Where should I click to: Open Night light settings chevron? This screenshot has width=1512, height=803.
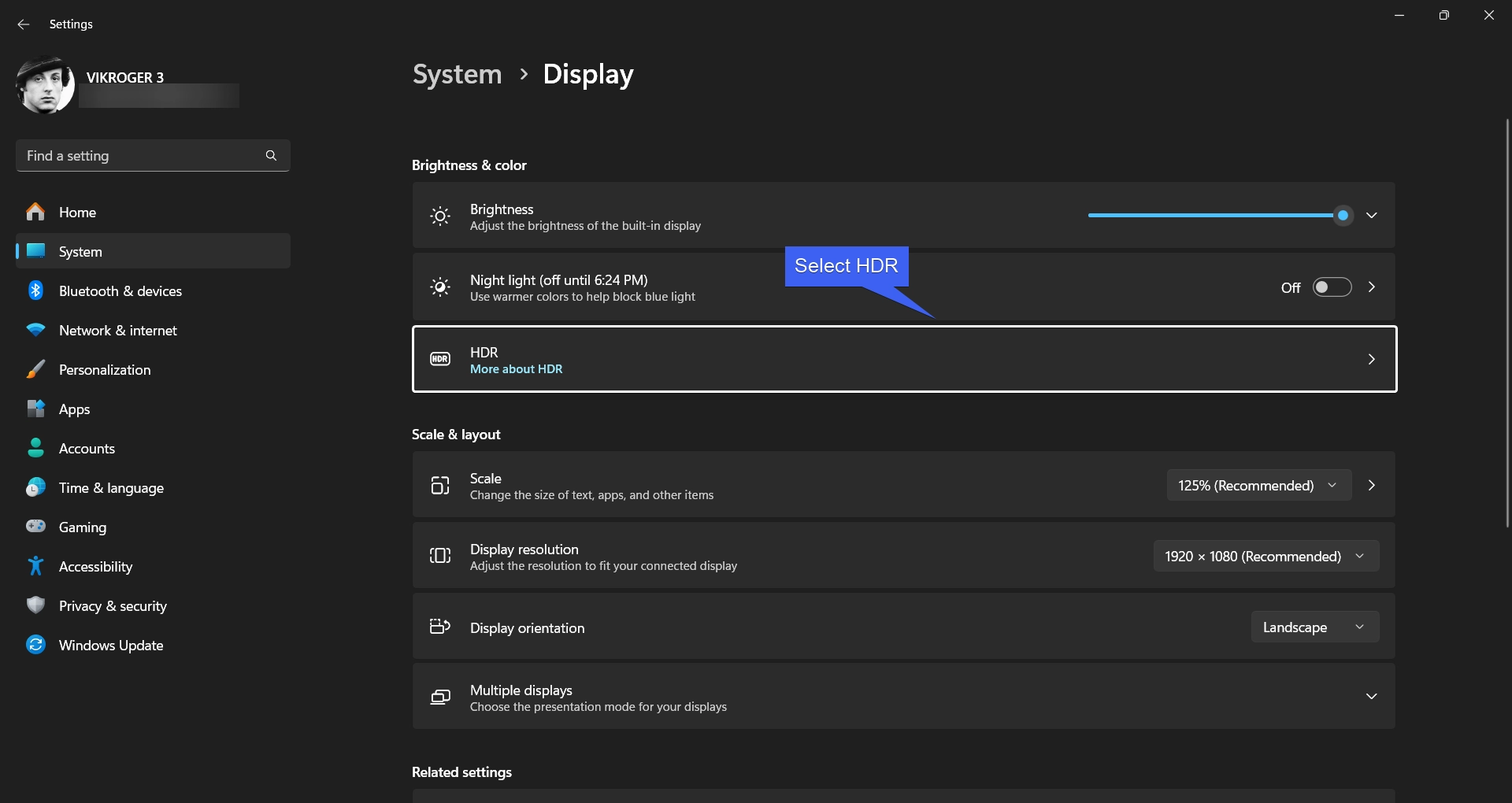coord(1371,287)
